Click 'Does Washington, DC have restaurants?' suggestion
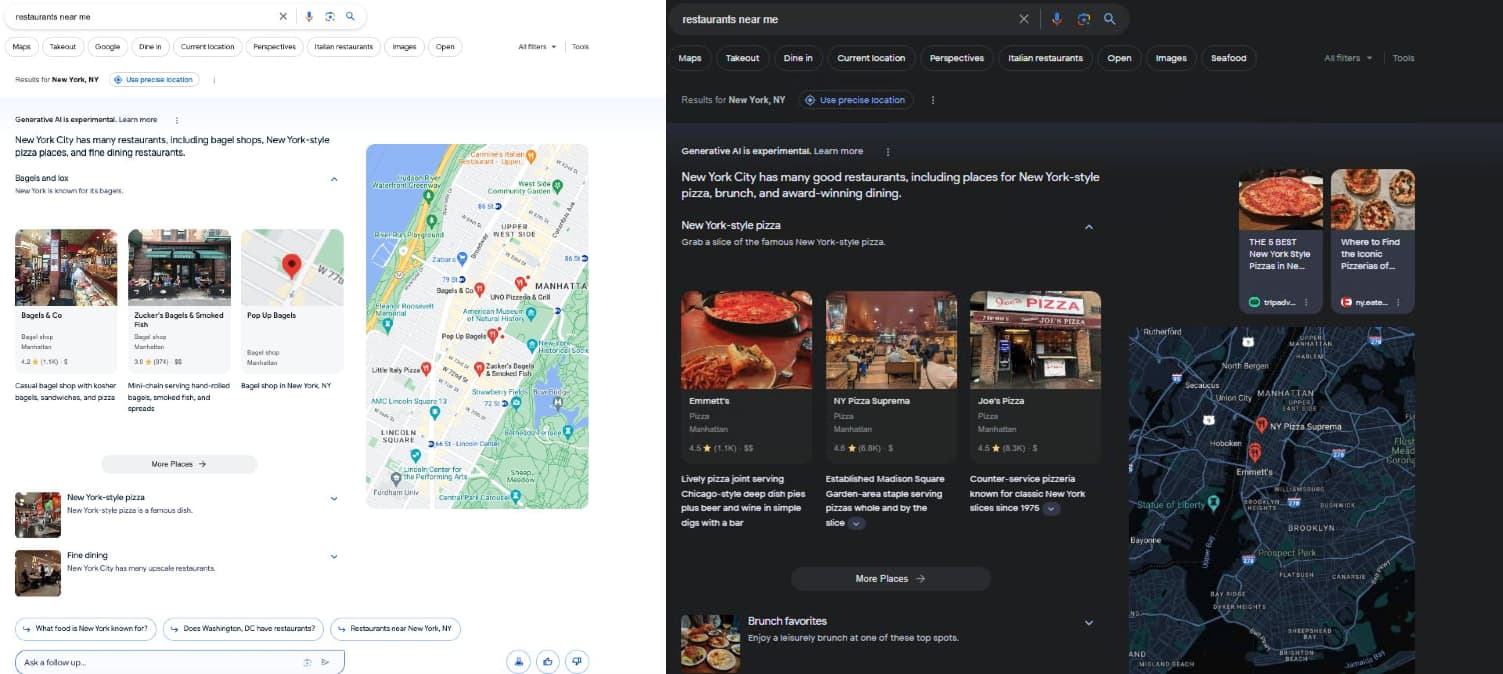This screenshot has height=674, width=1503. [x=243, y=629]
